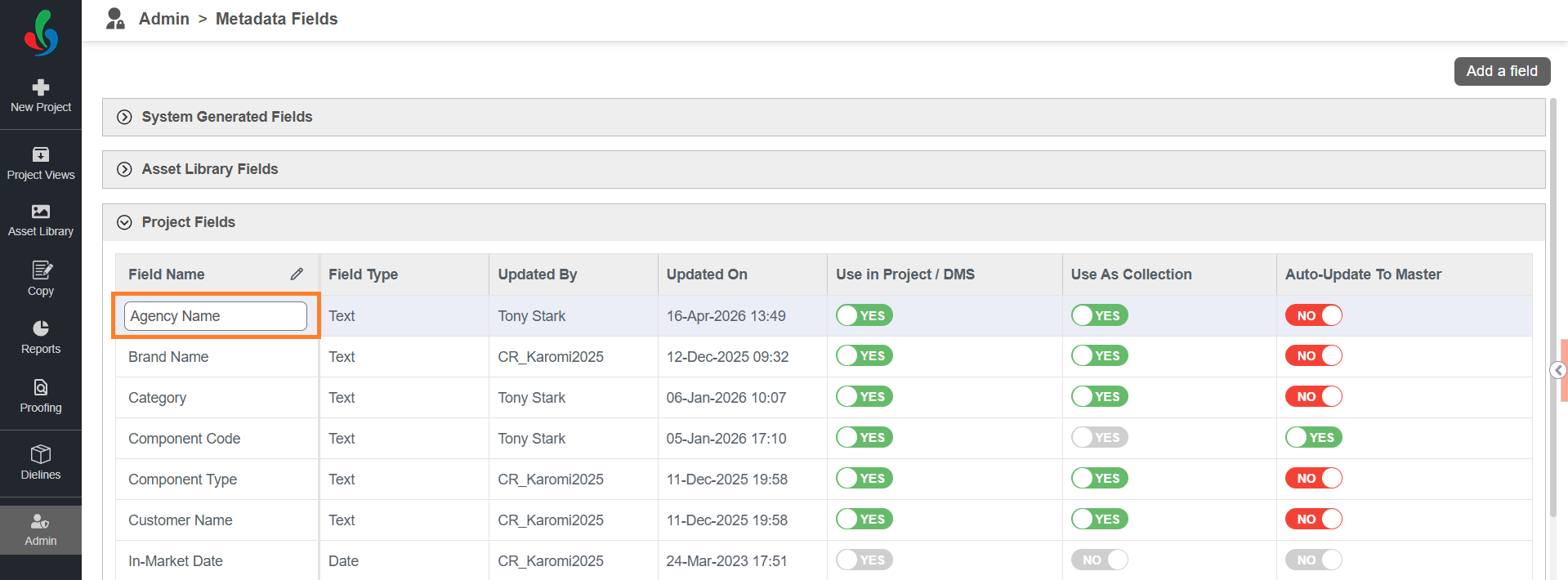Click the Add a field button
1568x580 pixels.
pos(1501,71)
